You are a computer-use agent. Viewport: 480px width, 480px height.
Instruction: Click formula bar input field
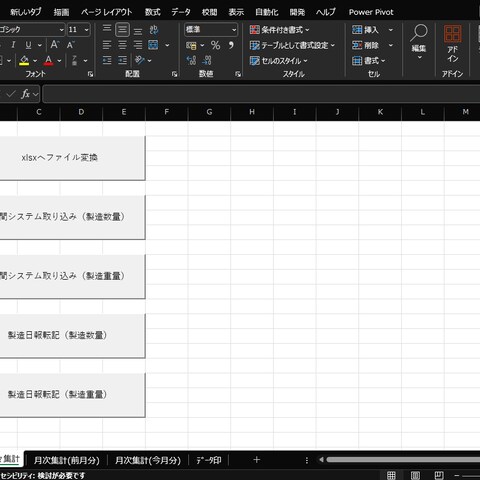coord(261,94)
